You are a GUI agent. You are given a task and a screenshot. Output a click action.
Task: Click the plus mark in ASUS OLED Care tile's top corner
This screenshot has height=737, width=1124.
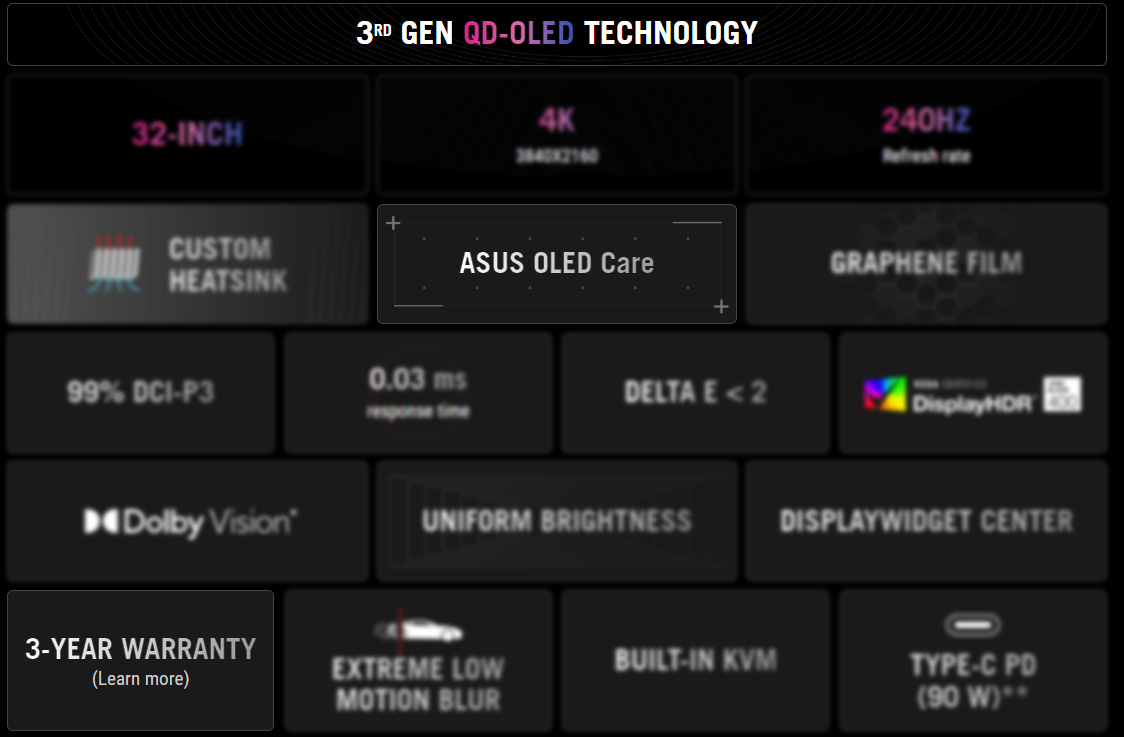(x=393, y=223)
